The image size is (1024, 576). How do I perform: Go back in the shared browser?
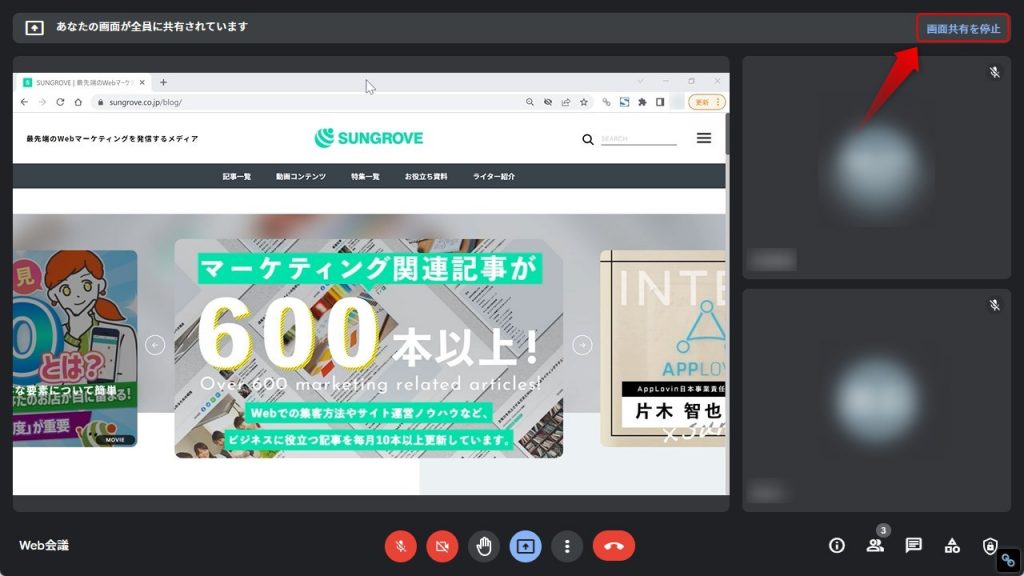click(24, 102)
